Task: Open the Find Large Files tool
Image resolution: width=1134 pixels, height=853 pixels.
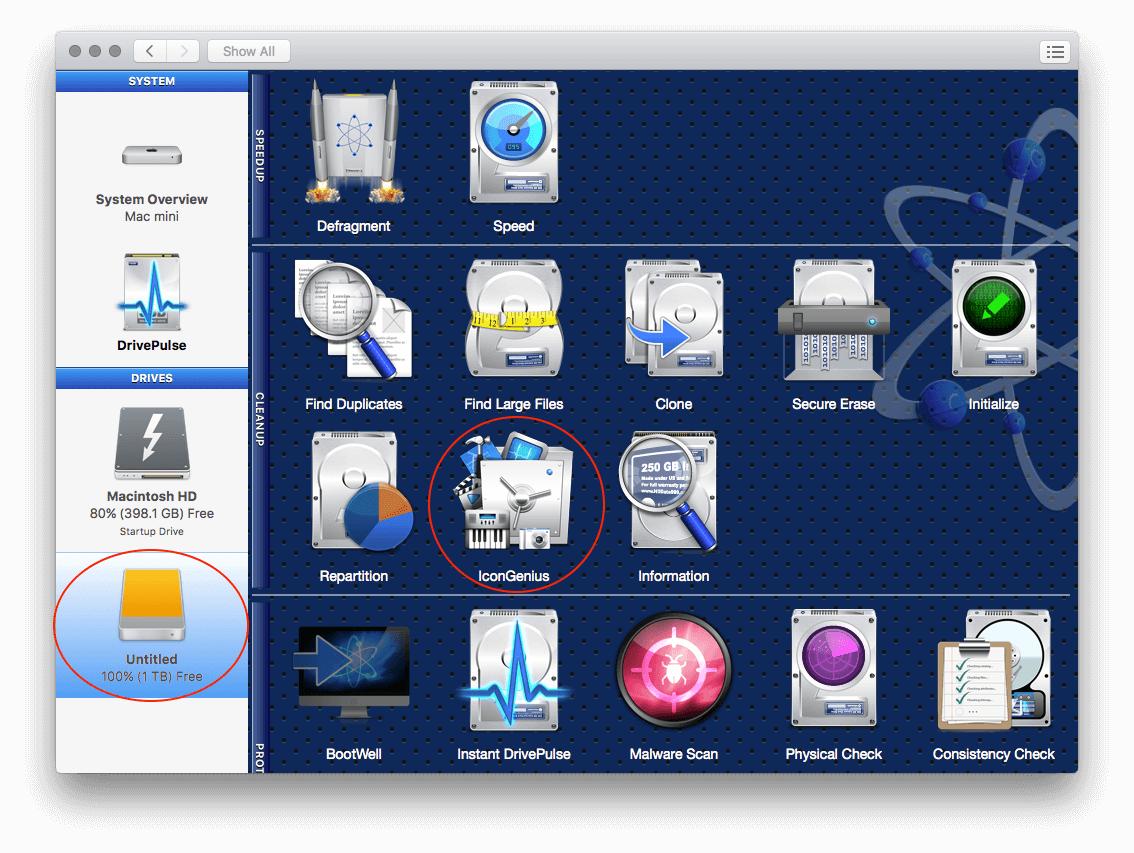Action: tap(513, 320)
